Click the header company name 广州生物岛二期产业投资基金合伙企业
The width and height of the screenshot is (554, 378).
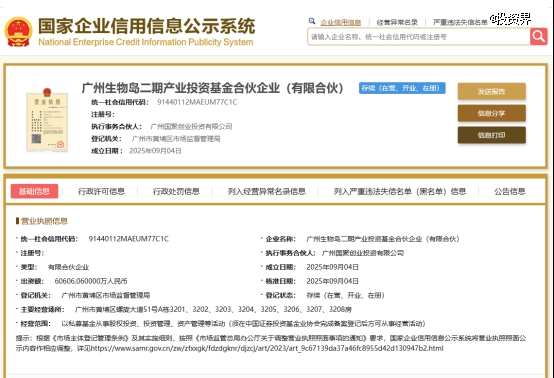(x=213, y=88)
